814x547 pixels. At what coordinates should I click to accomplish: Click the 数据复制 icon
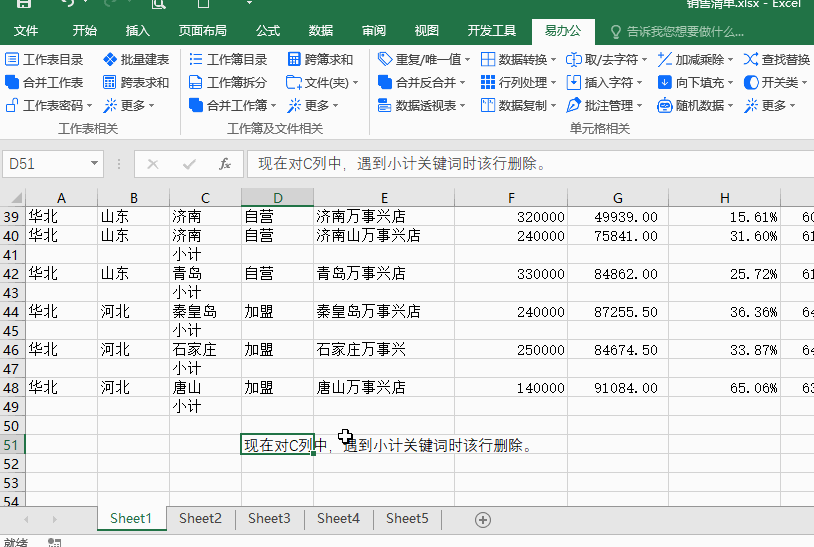click(487, 105)
